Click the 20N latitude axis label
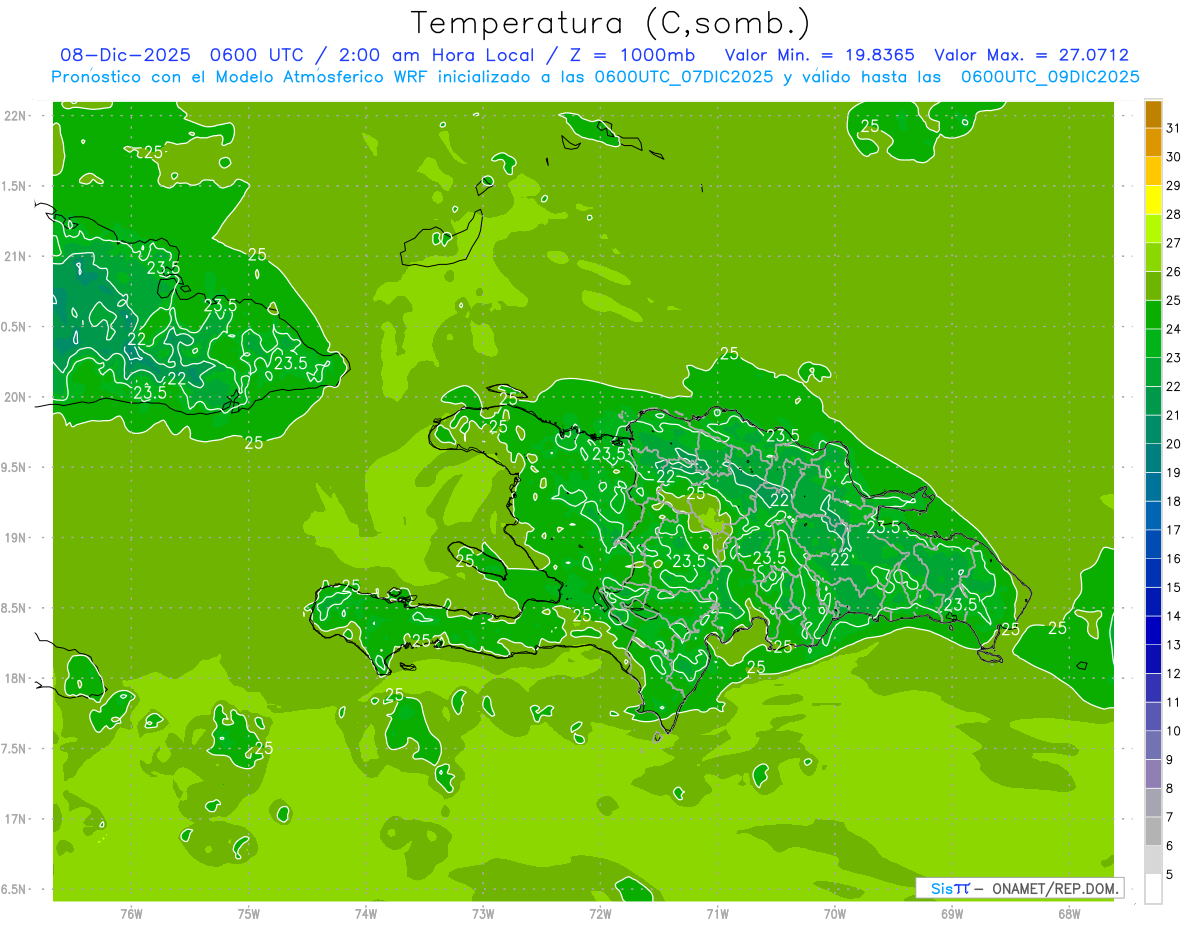This screenshot has height=927, width=1200. 17,397
